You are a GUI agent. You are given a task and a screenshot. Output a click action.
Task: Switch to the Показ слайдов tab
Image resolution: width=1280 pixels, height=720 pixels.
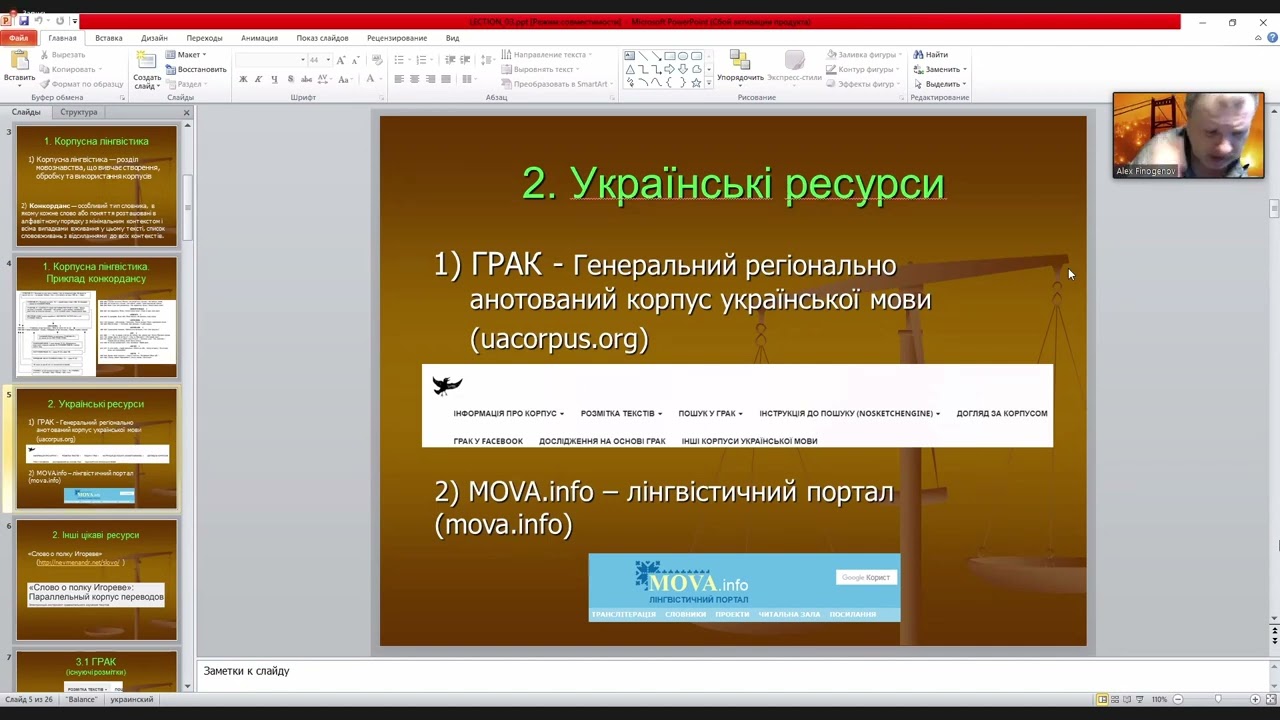(x=322, y=38)
